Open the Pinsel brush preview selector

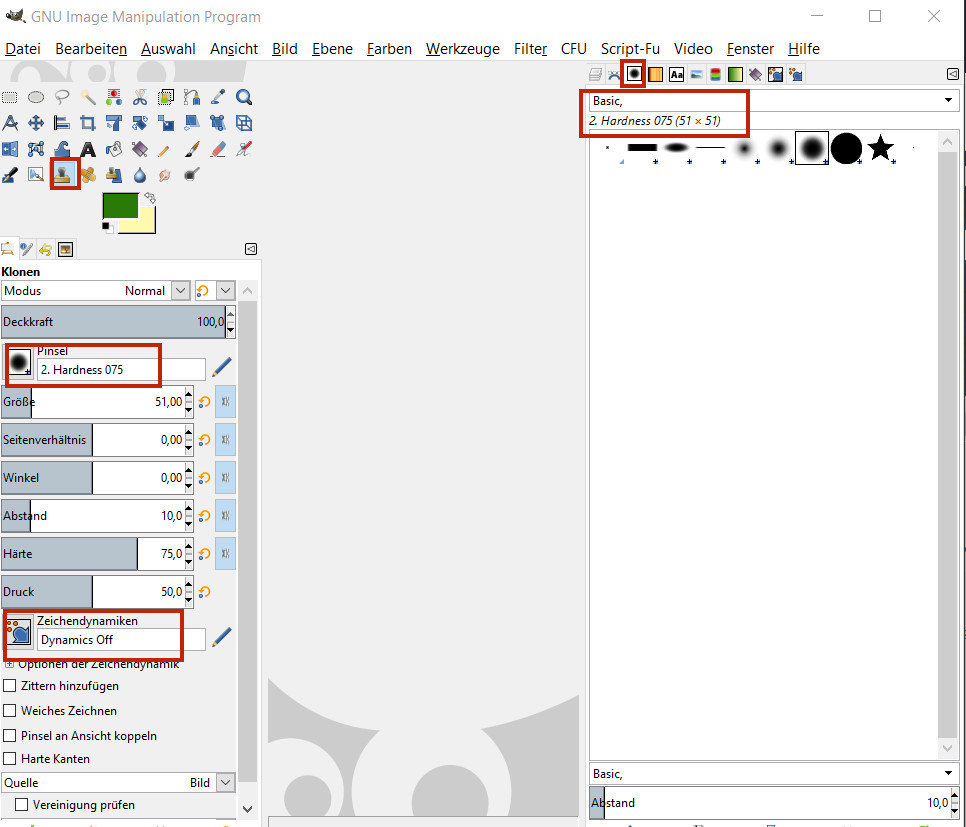click(x=19, y=364)
